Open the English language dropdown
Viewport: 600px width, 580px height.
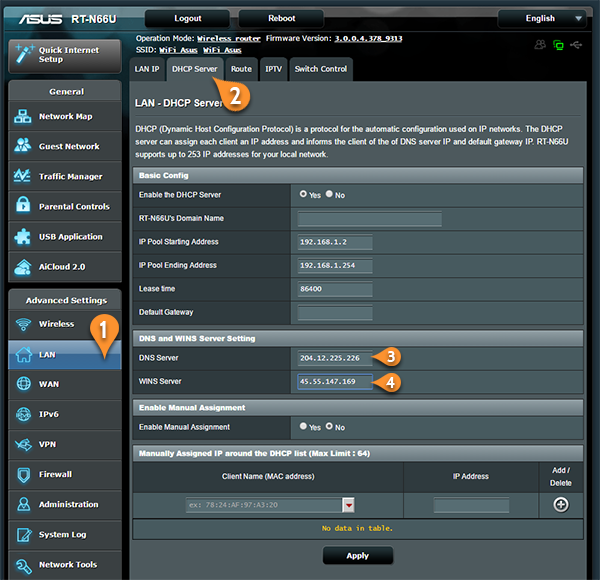542,18
